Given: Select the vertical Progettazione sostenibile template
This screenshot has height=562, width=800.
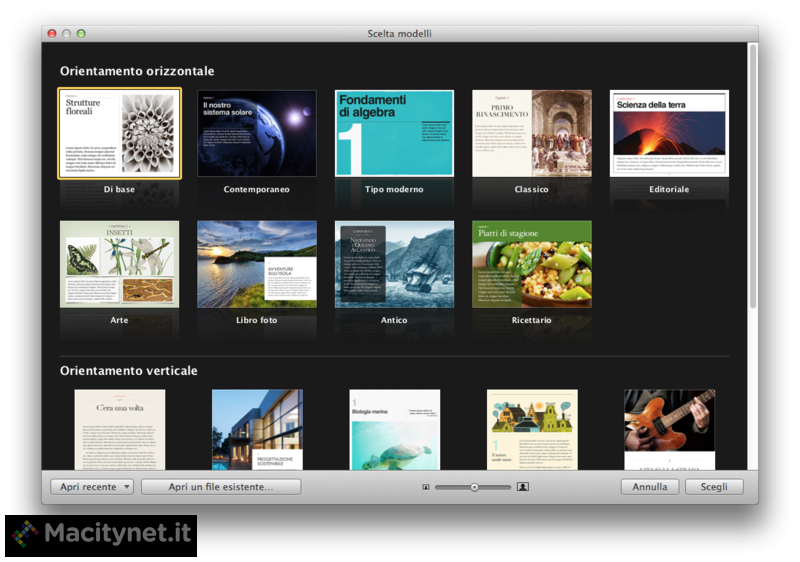Looking at the screenshot, I should click(257, 430).
